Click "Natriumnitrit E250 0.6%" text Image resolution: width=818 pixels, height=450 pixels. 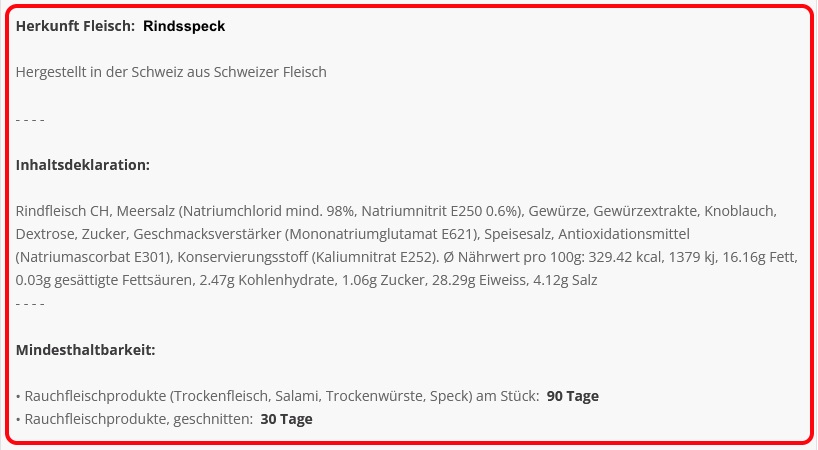(x=439, y=211)
